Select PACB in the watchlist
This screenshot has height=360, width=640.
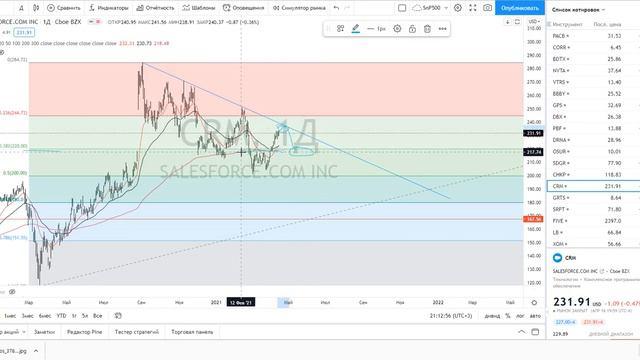(x=593, y=36)
